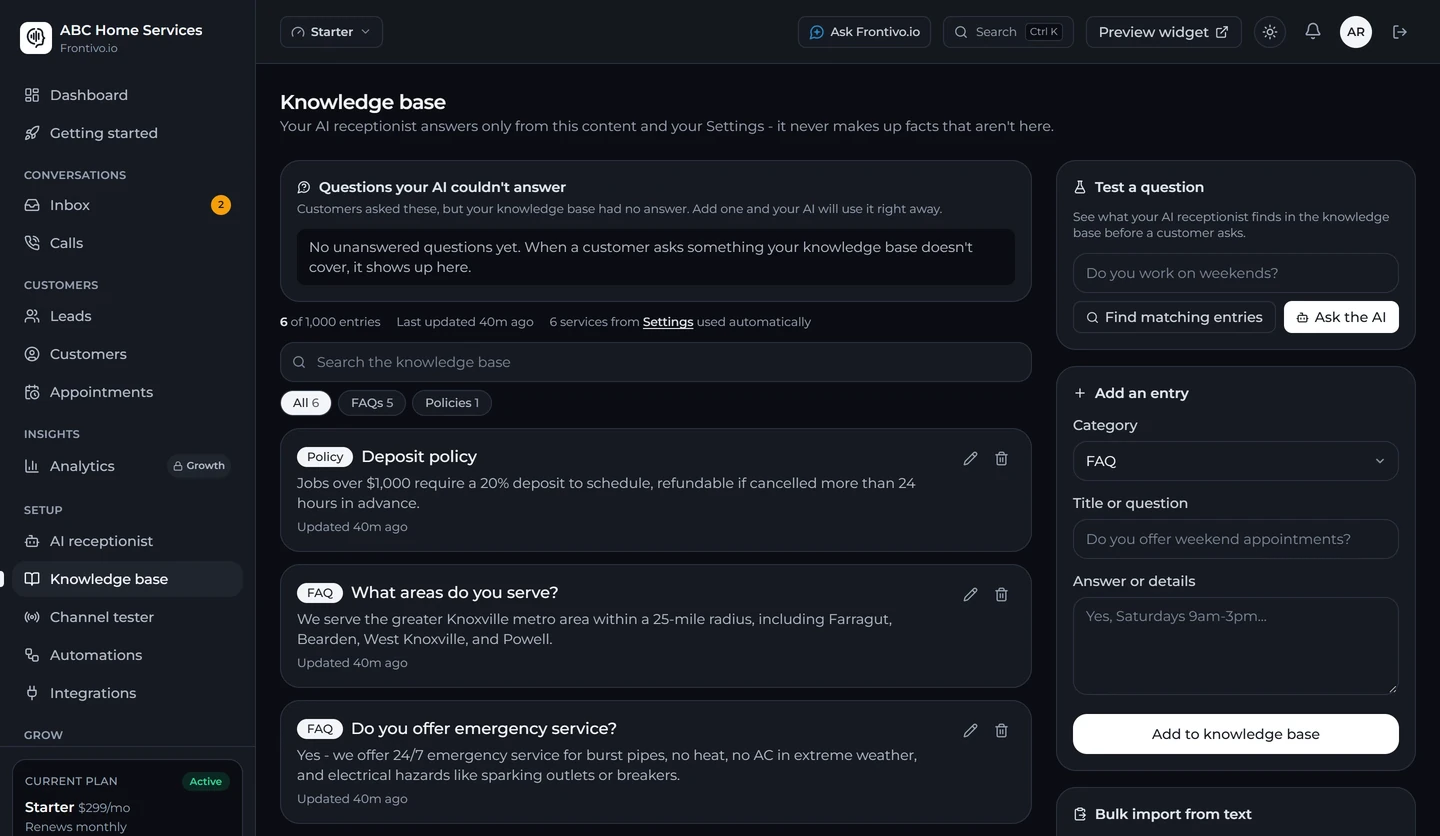Image resolution: width=1440 pixels, height=836 pixels.
Task: Click the Search the knowledge base field
Action: coord(655,362)
